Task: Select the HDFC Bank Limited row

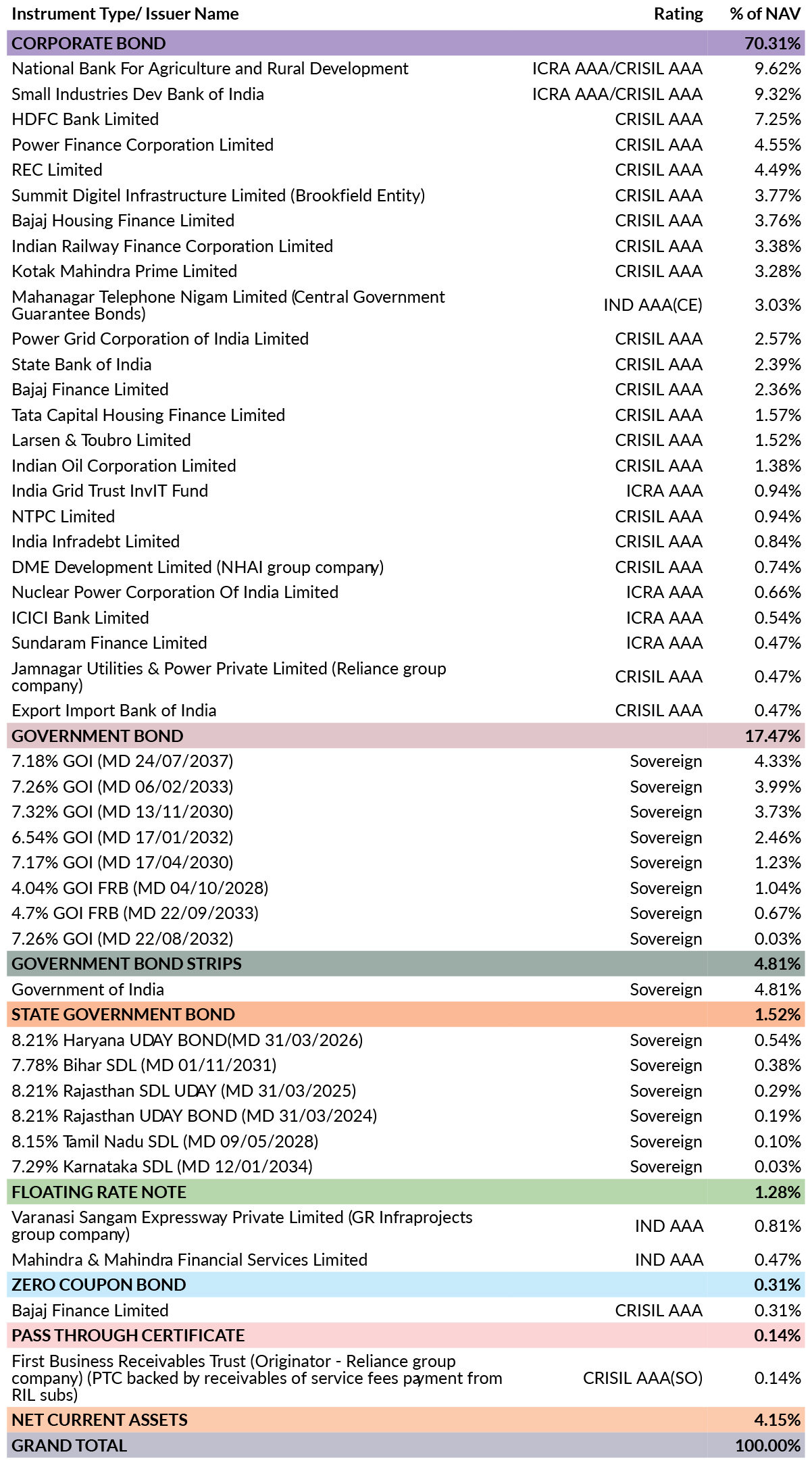Action: coord(406,119)
